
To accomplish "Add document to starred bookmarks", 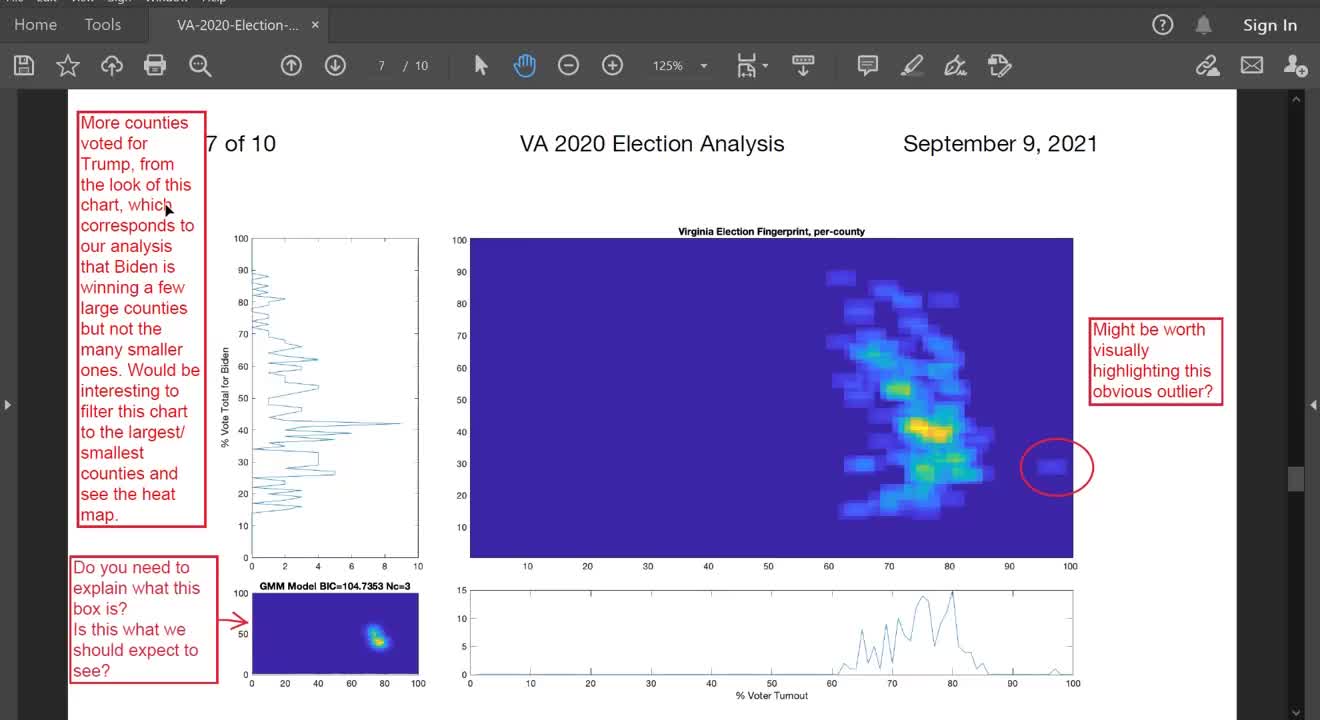I will tap(68, 66).
